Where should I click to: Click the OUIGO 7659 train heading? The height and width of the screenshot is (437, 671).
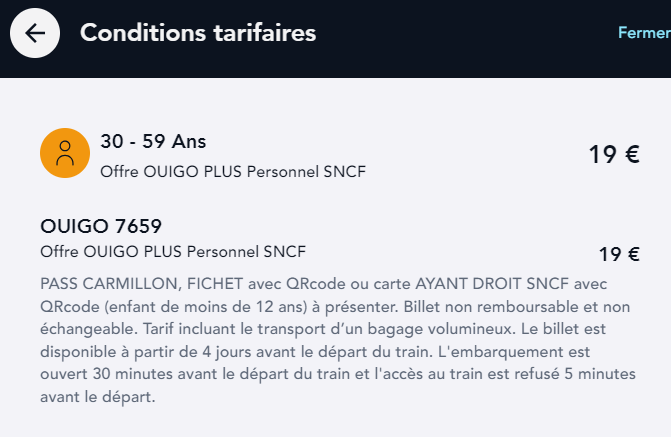[101, 226]
